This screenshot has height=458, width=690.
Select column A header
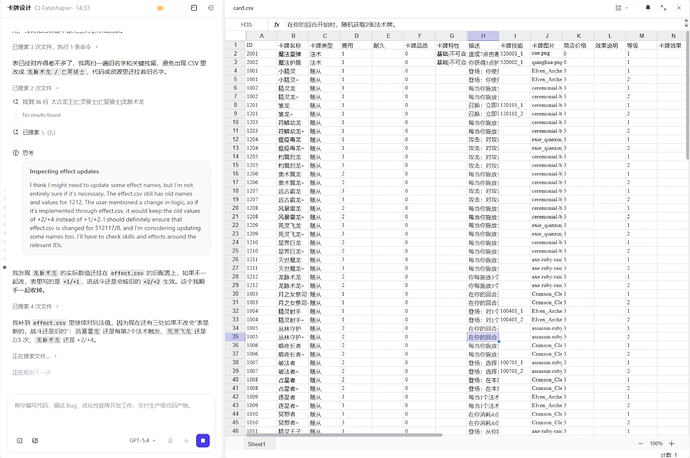pyautogui.click(x=261, y=36)
